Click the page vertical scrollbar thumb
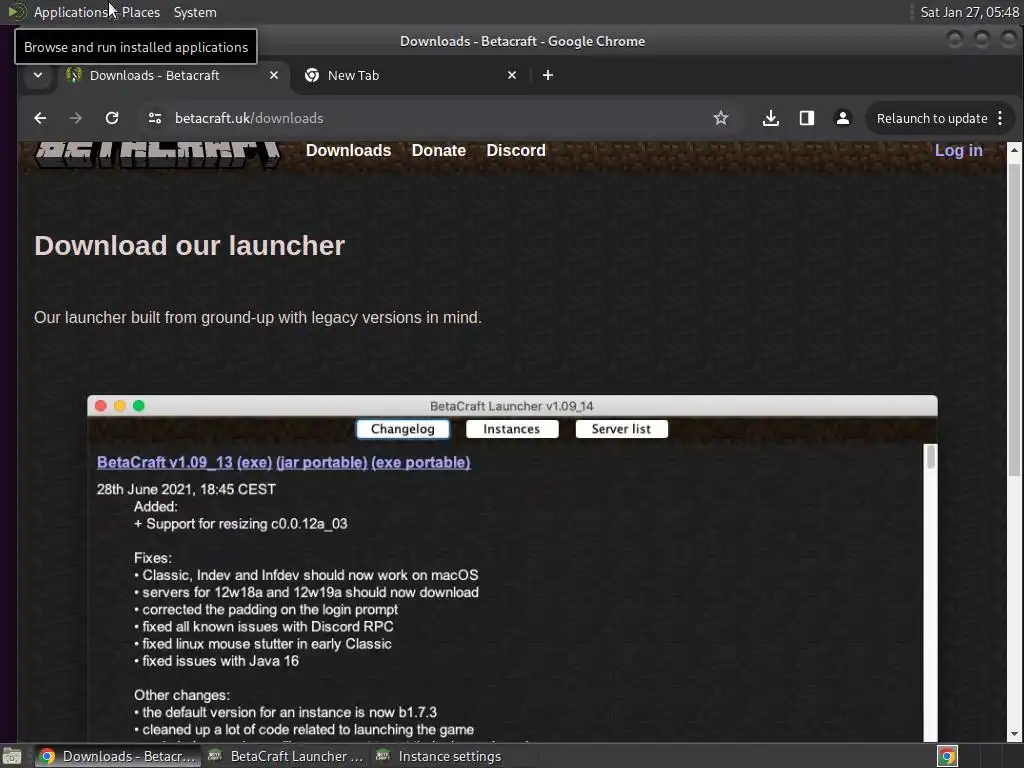Viewport: 1024px width, 768px height. [x=1014, y=320]
